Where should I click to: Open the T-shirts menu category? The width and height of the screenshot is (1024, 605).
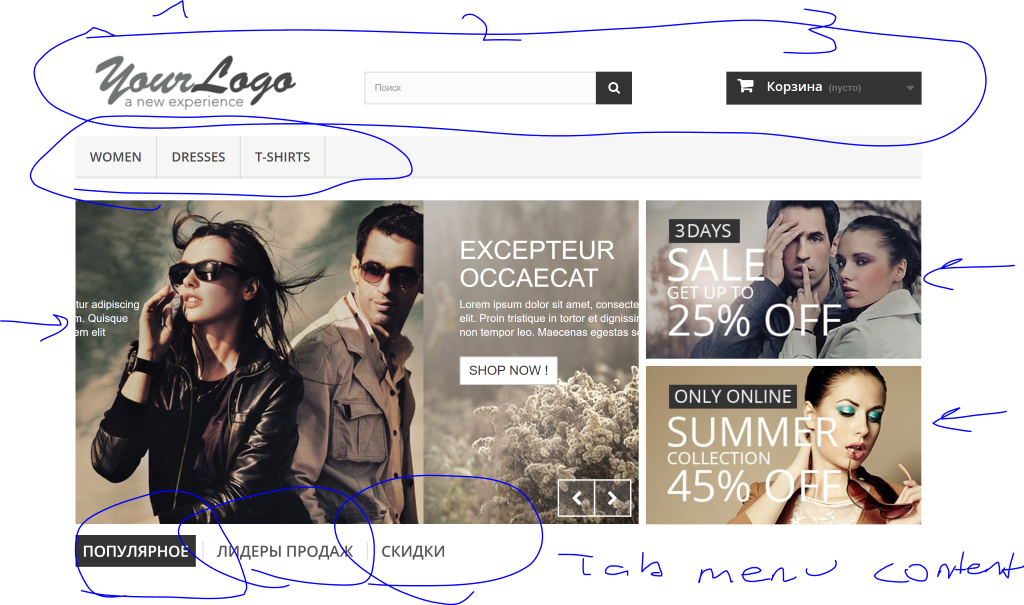tap(282, 157)
